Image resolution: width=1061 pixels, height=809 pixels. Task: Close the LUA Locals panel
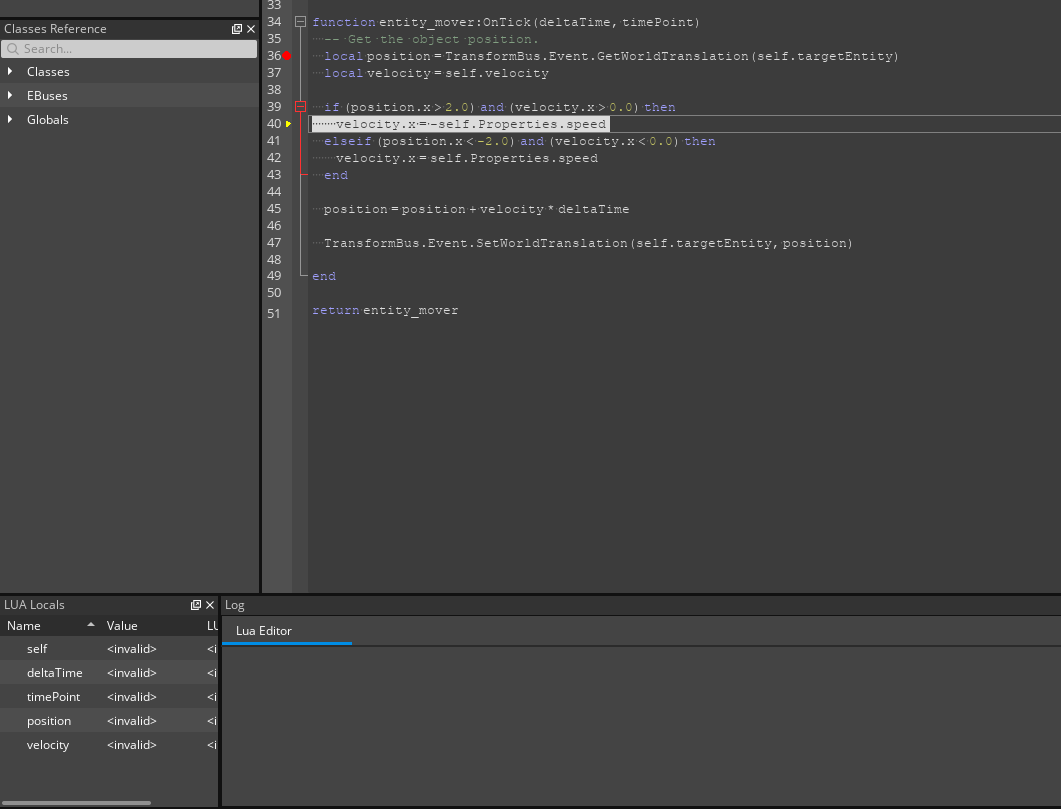tap(209, 604)
